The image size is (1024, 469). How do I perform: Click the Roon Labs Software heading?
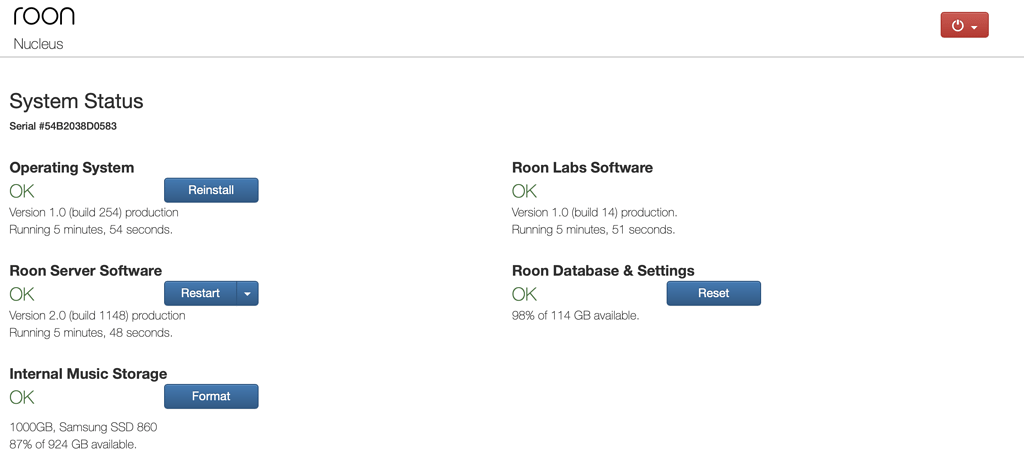click(583, 168)
